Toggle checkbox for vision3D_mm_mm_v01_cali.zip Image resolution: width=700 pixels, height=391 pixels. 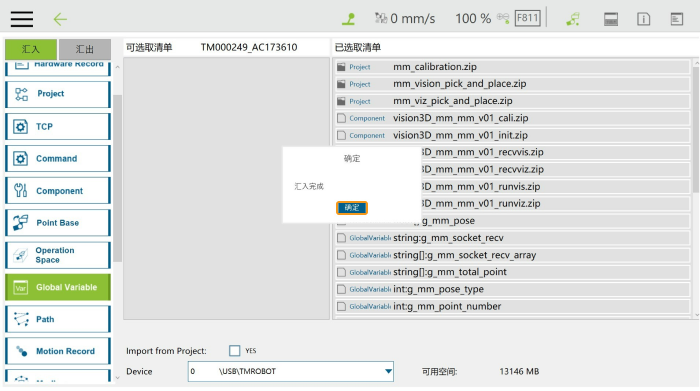[x=342, y=118]
